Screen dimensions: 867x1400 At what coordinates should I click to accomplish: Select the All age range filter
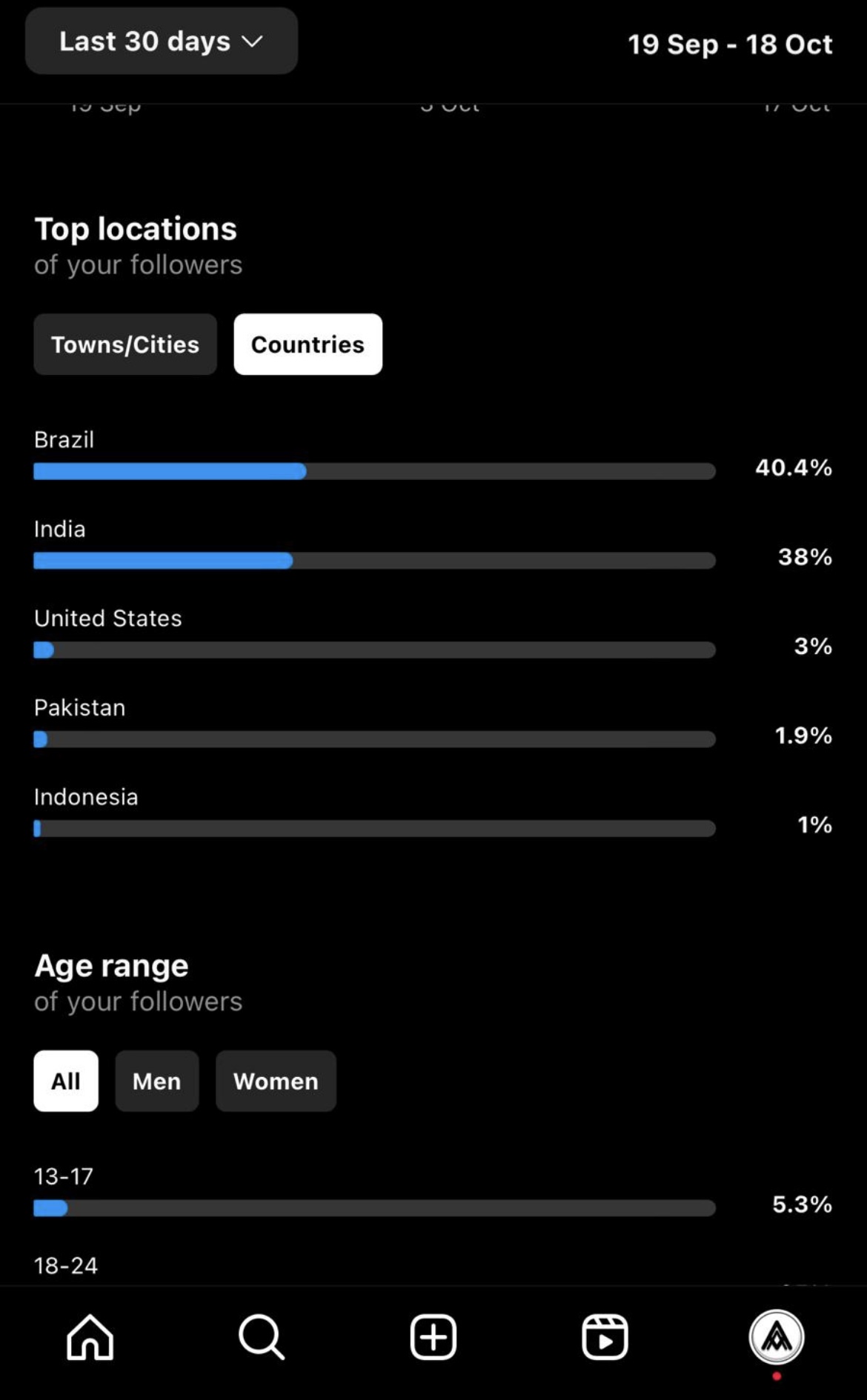(66, 1081)
